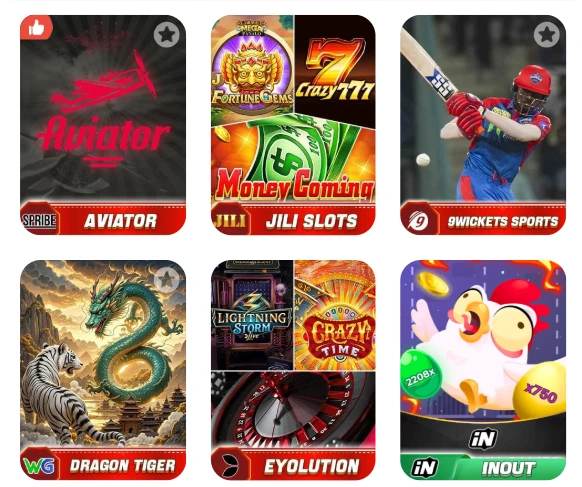The image size is (582, 487).
Task: Click the iN logo above the Inout label
Action: [x=483, y=438]
